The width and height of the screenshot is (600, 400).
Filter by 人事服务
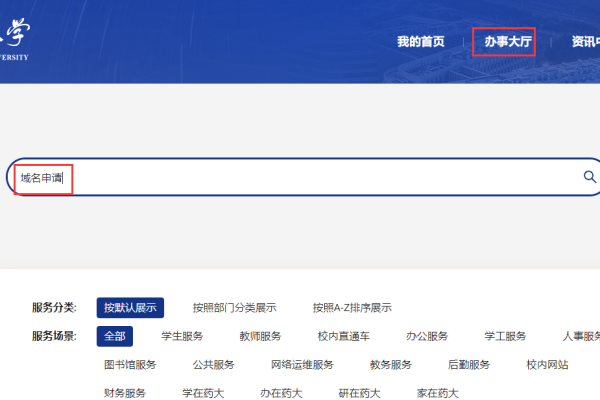[581, 336]
